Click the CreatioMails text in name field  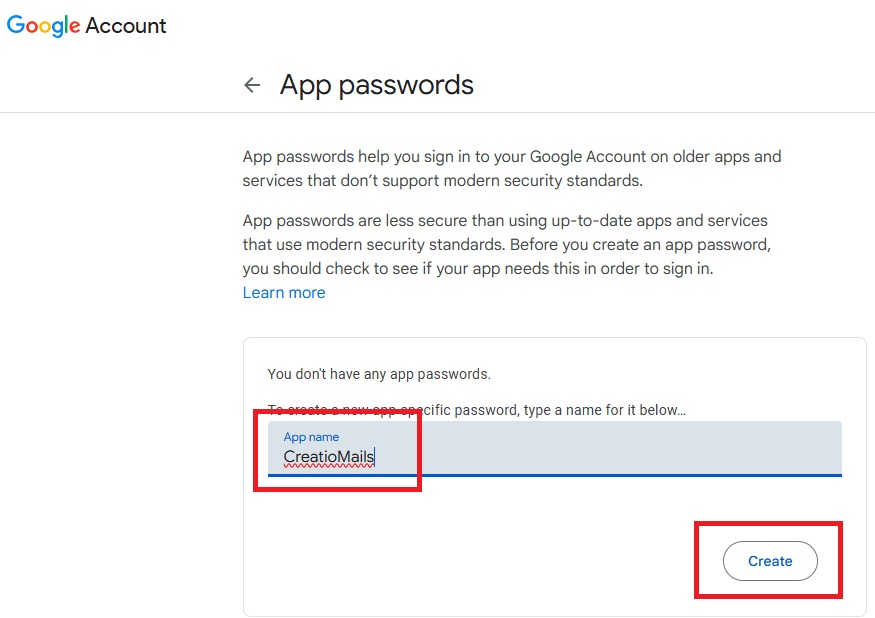point(328,457)
